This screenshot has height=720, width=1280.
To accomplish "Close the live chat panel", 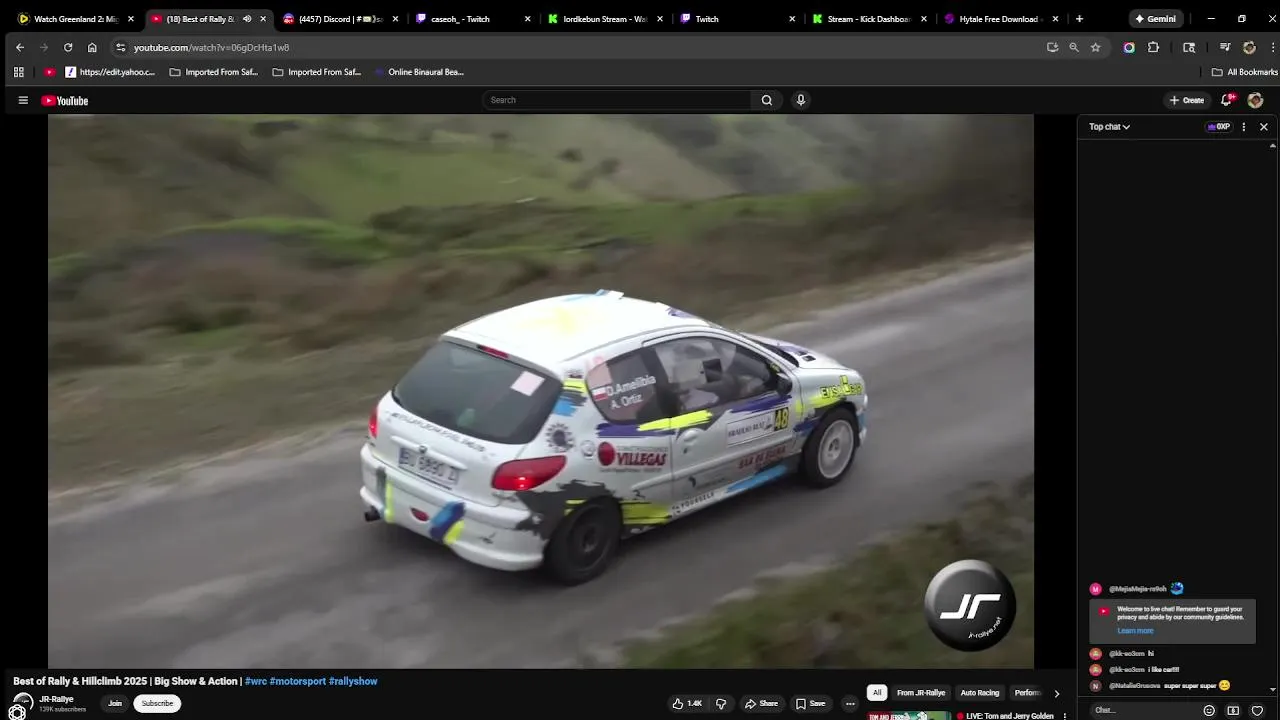I will coord(1264,127).
